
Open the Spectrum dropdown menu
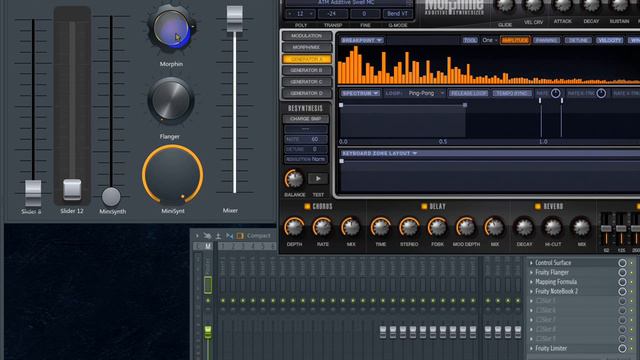tap(360, 93)
